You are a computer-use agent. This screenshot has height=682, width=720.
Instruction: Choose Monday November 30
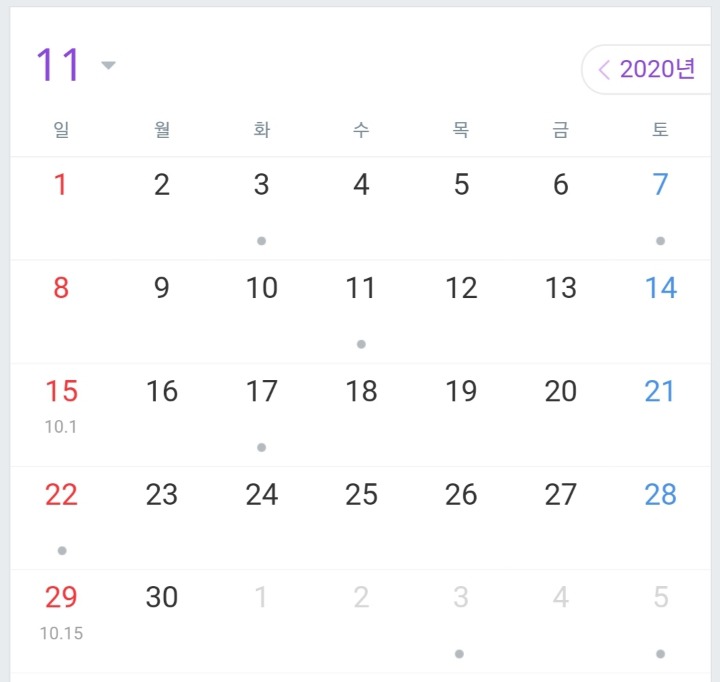pos(161,597)
